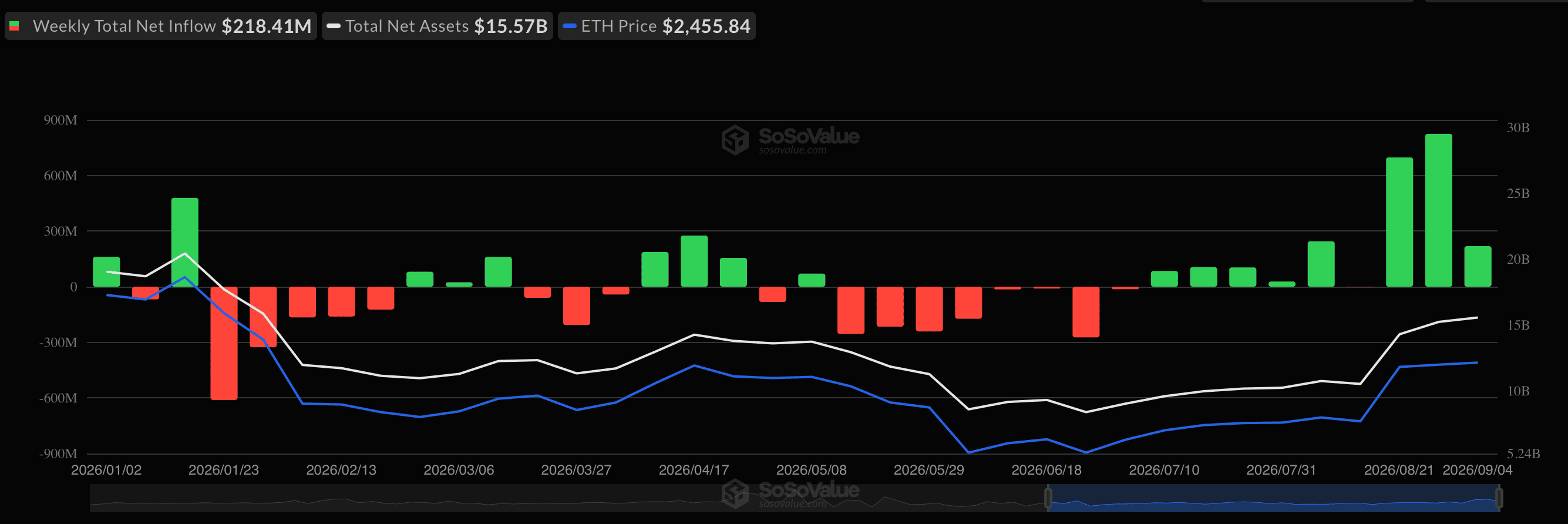Viewport: 1568px width, 524px height.
Task: Click the SoSoValue logo on range slider
Action: (x=790, y=493)
